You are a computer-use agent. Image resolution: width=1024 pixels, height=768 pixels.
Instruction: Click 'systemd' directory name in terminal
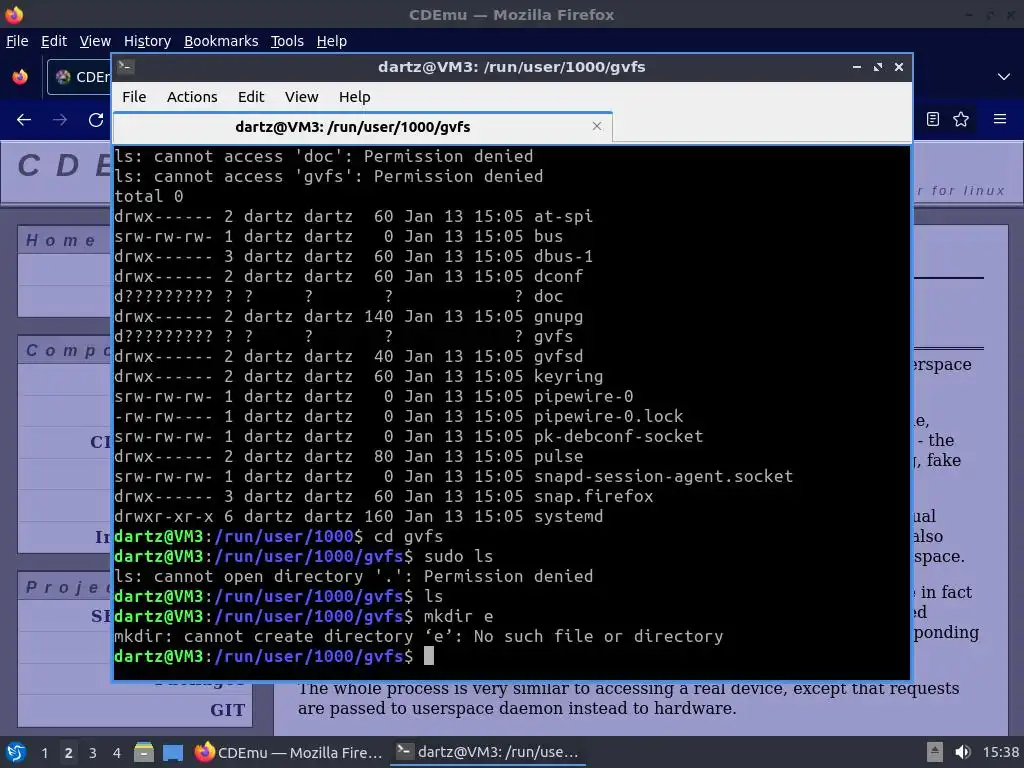(568, 516)
